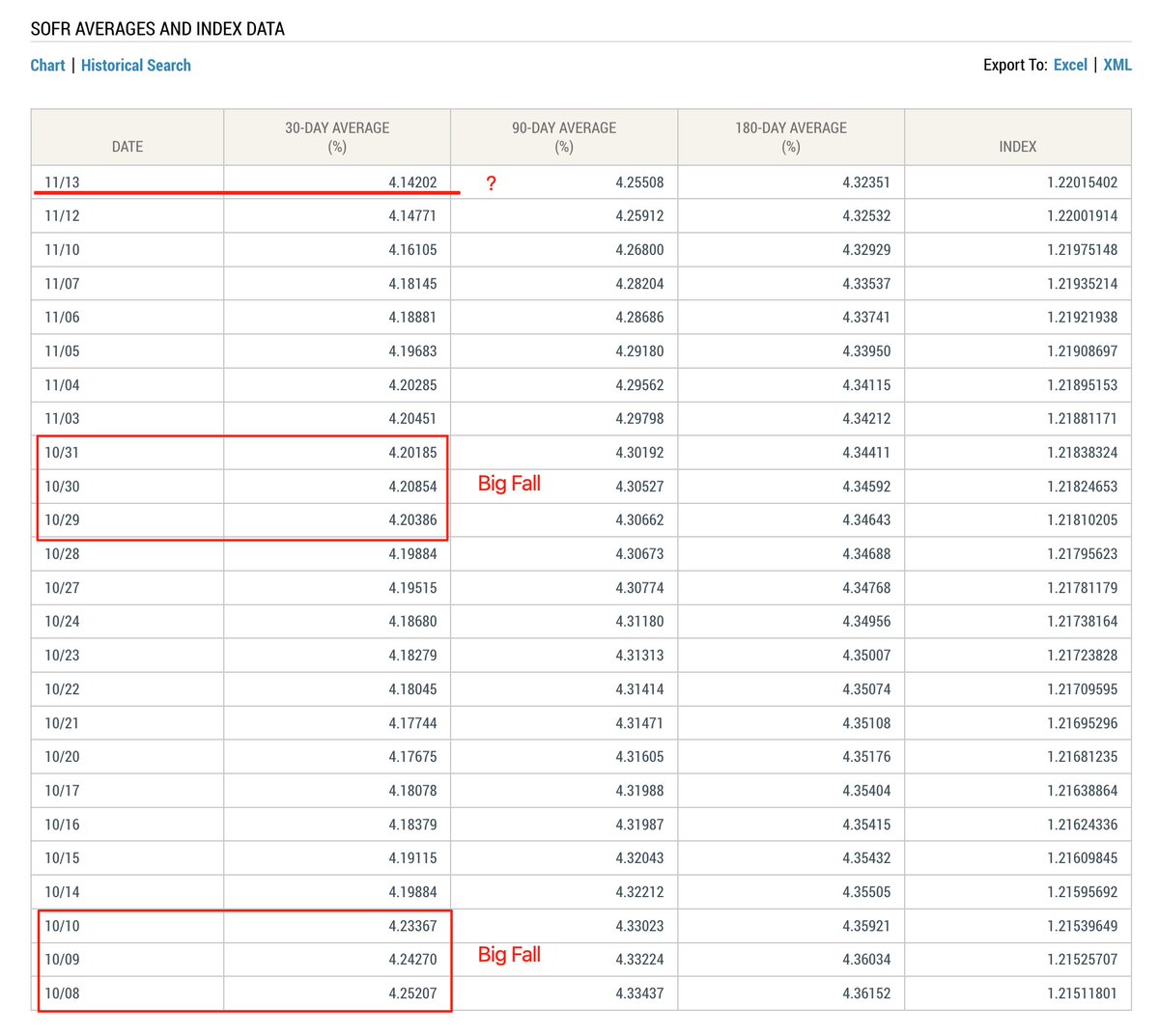Click the 180-DAY AVERAGE column header
Screen dimensions: 1159x1036
point(791,137)
